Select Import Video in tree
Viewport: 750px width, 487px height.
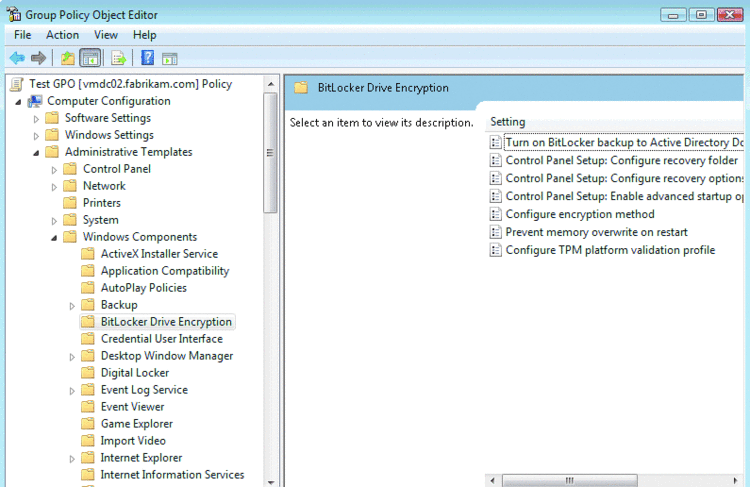tap(133, 441)
